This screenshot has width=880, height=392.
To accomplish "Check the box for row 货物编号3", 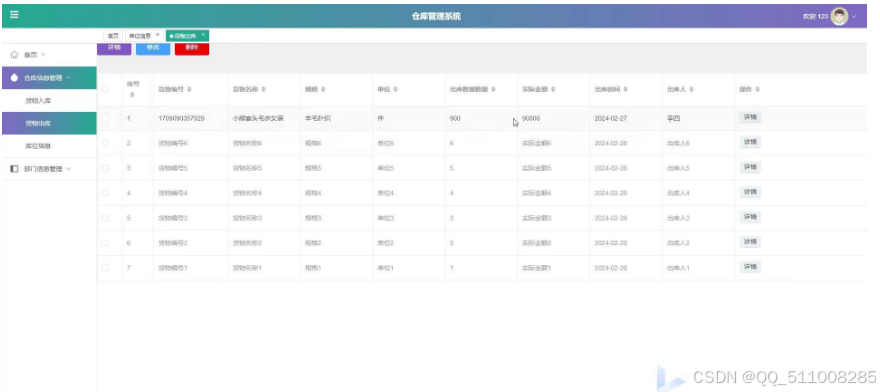I will click(x=105, y=217).
